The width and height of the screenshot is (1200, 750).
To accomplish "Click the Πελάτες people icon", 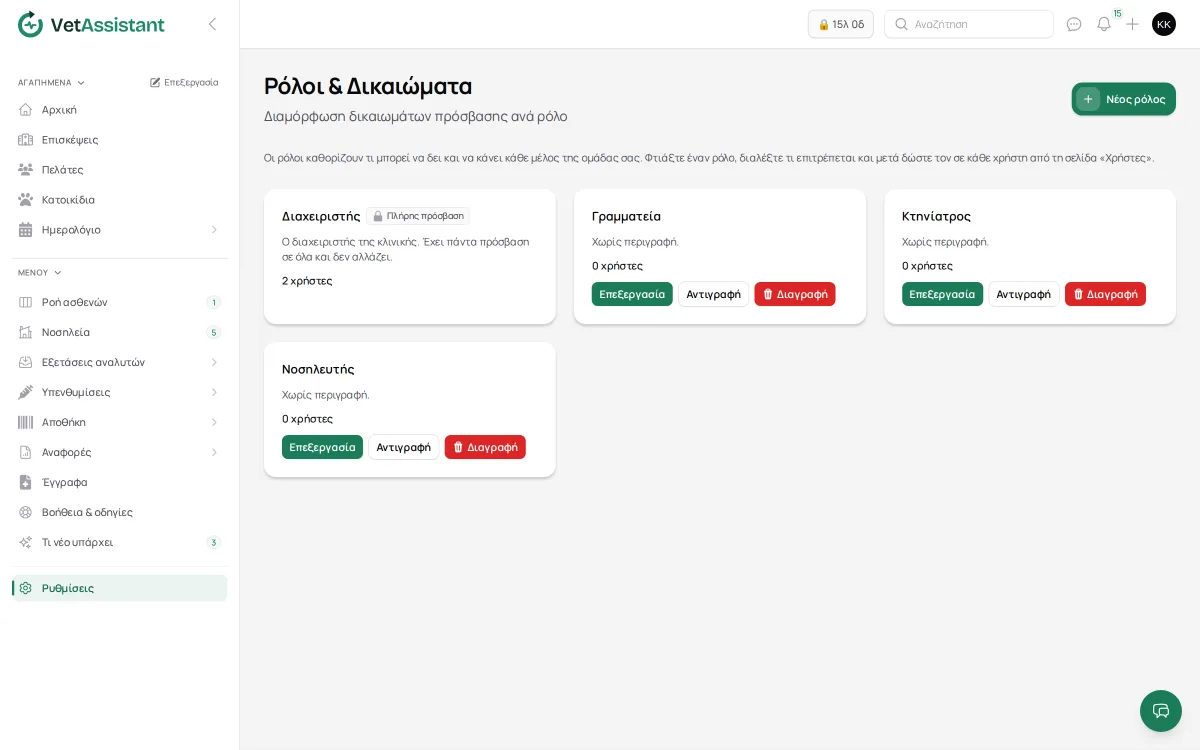I will [x=26, y=170].
